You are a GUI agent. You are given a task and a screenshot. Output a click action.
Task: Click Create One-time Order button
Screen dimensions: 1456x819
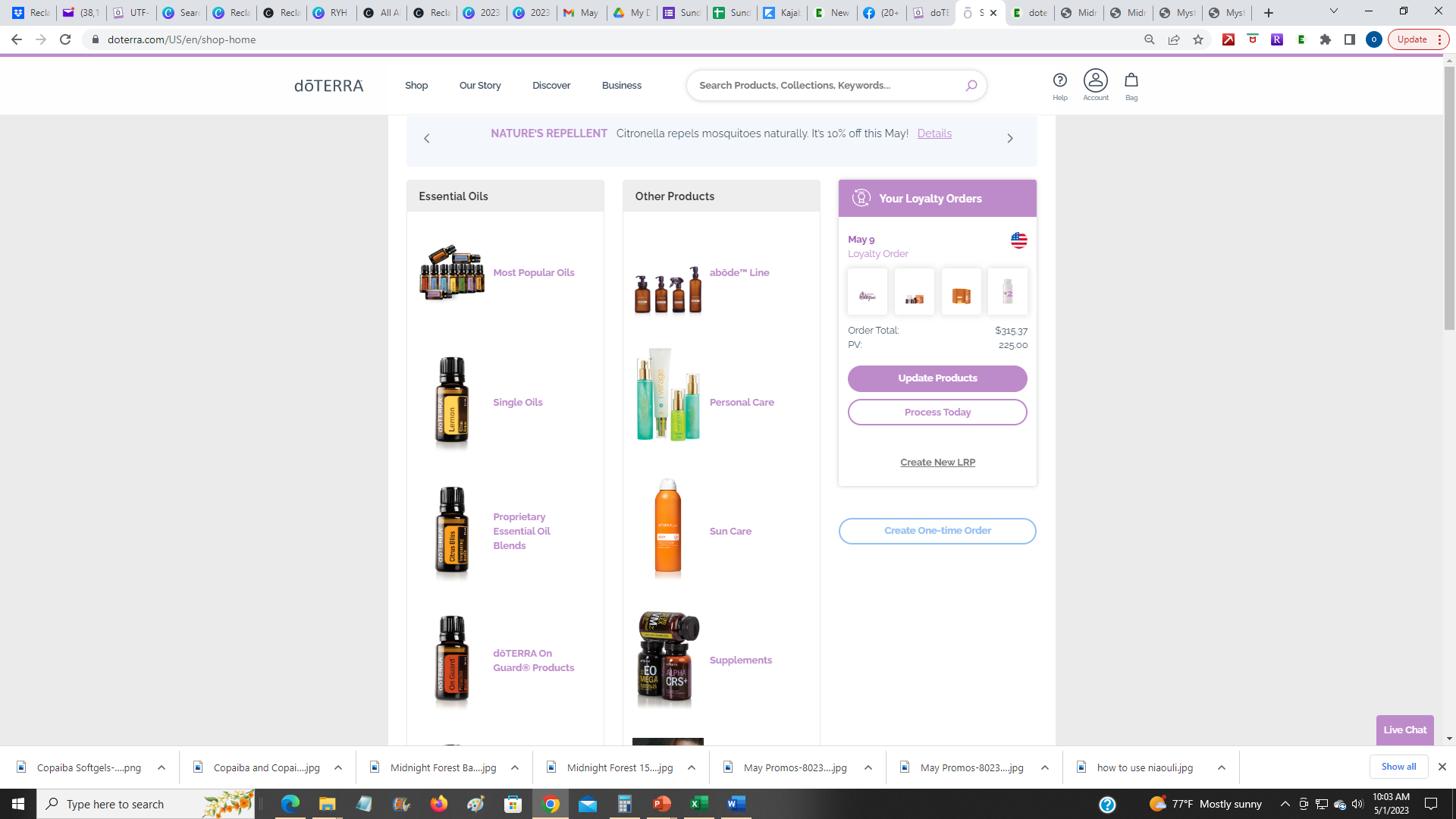pyautogui.click(x=937, y=531)
